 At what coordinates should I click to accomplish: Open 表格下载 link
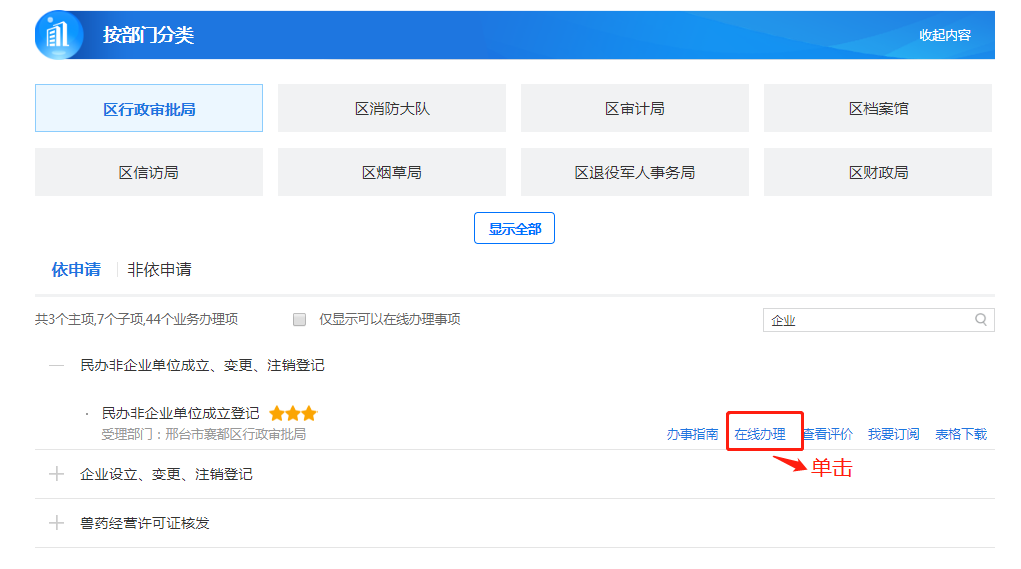[x=960, y=434]
